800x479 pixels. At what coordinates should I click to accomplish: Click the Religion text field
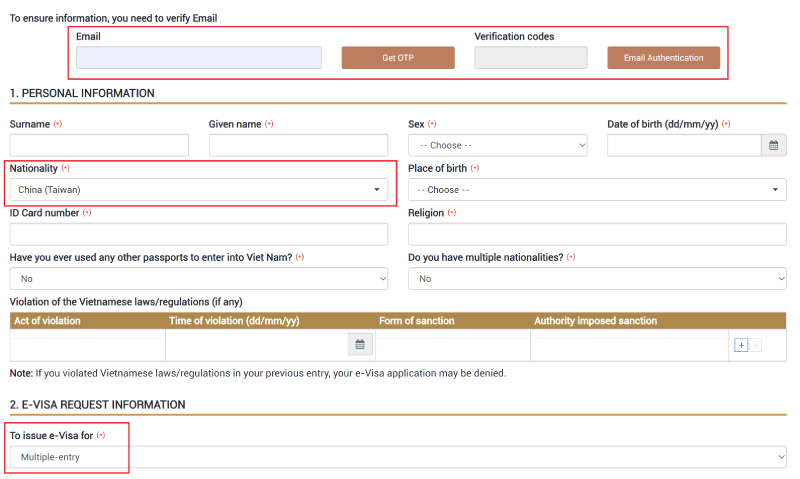pos(597,234)
